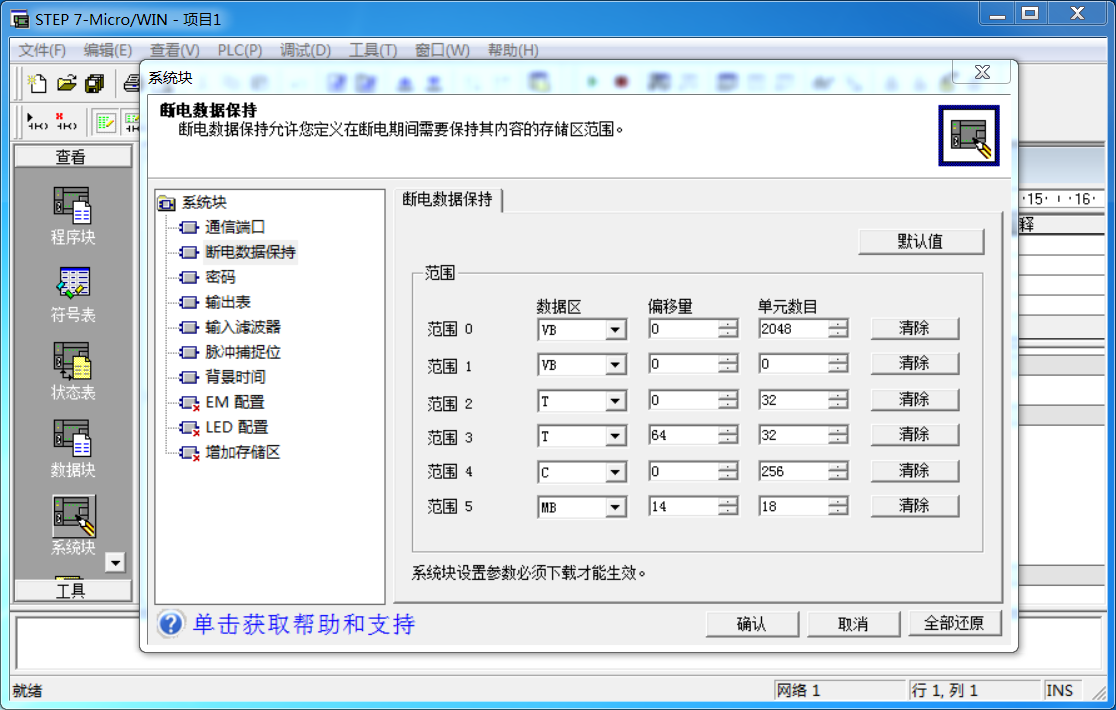The height and width of the screenshot is (710, 1116).
Task: Select 输入滤波器 tree item
Action: coord(243,327)
